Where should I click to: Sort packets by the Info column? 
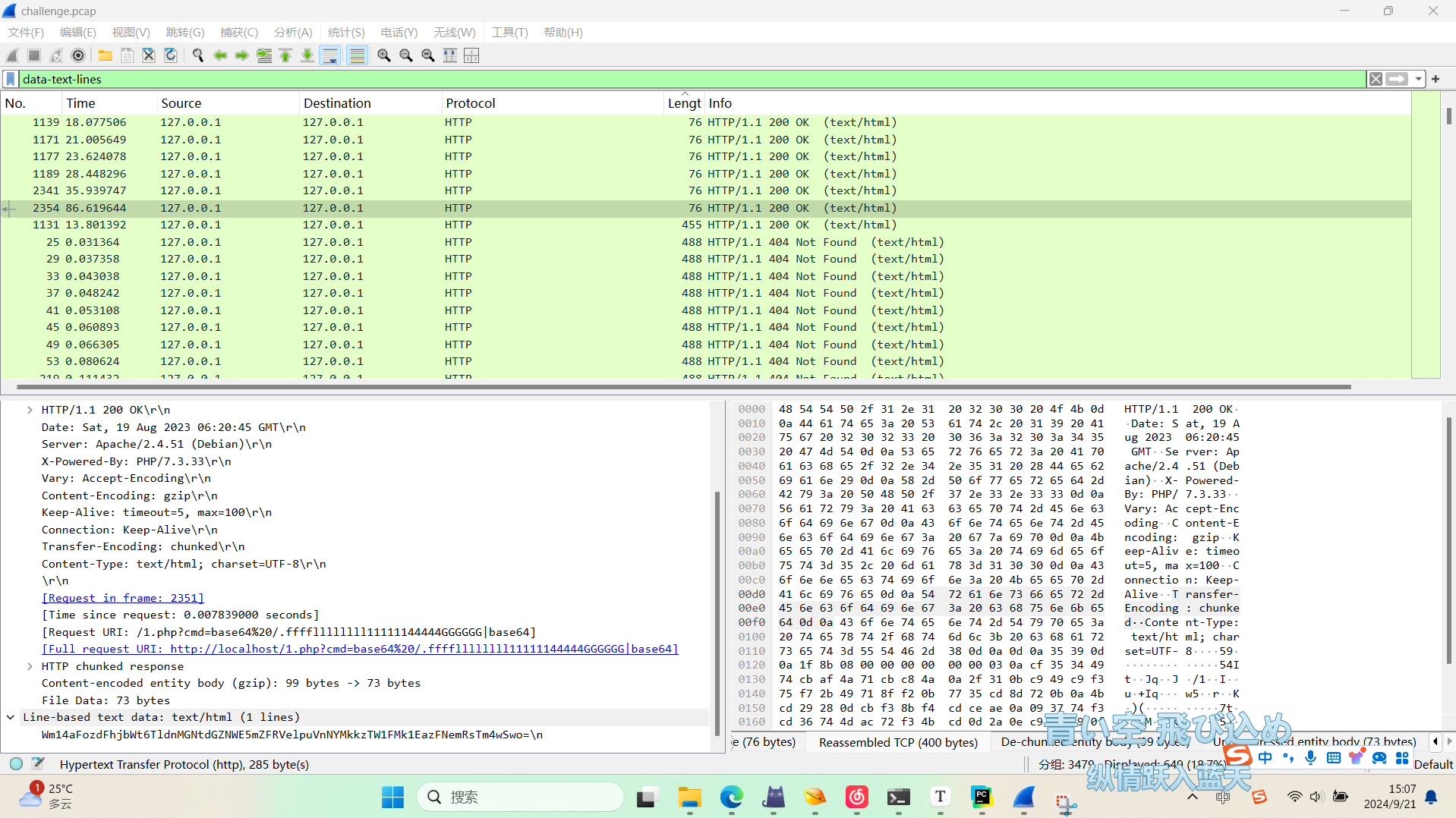pos(1057,103)
